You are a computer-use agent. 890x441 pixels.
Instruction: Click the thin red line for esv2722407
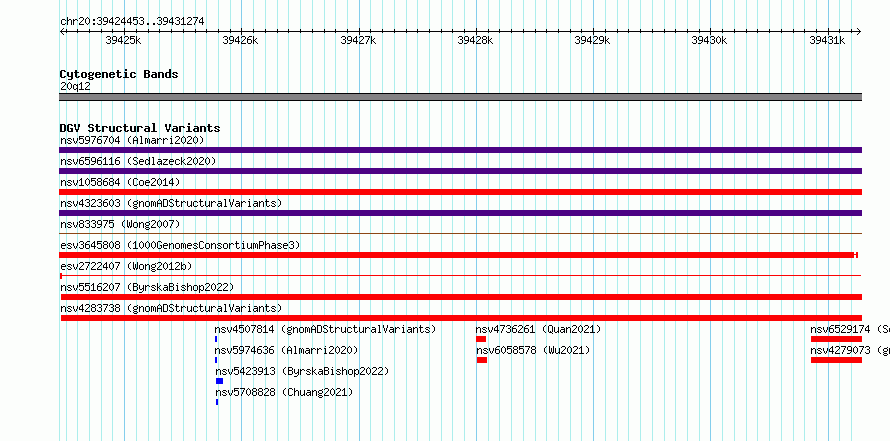(x=460, y=276)
